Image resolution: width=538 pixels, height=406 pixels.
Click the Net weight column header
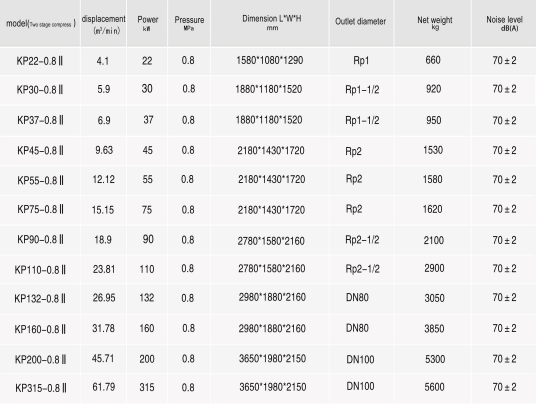click(435, 23)
